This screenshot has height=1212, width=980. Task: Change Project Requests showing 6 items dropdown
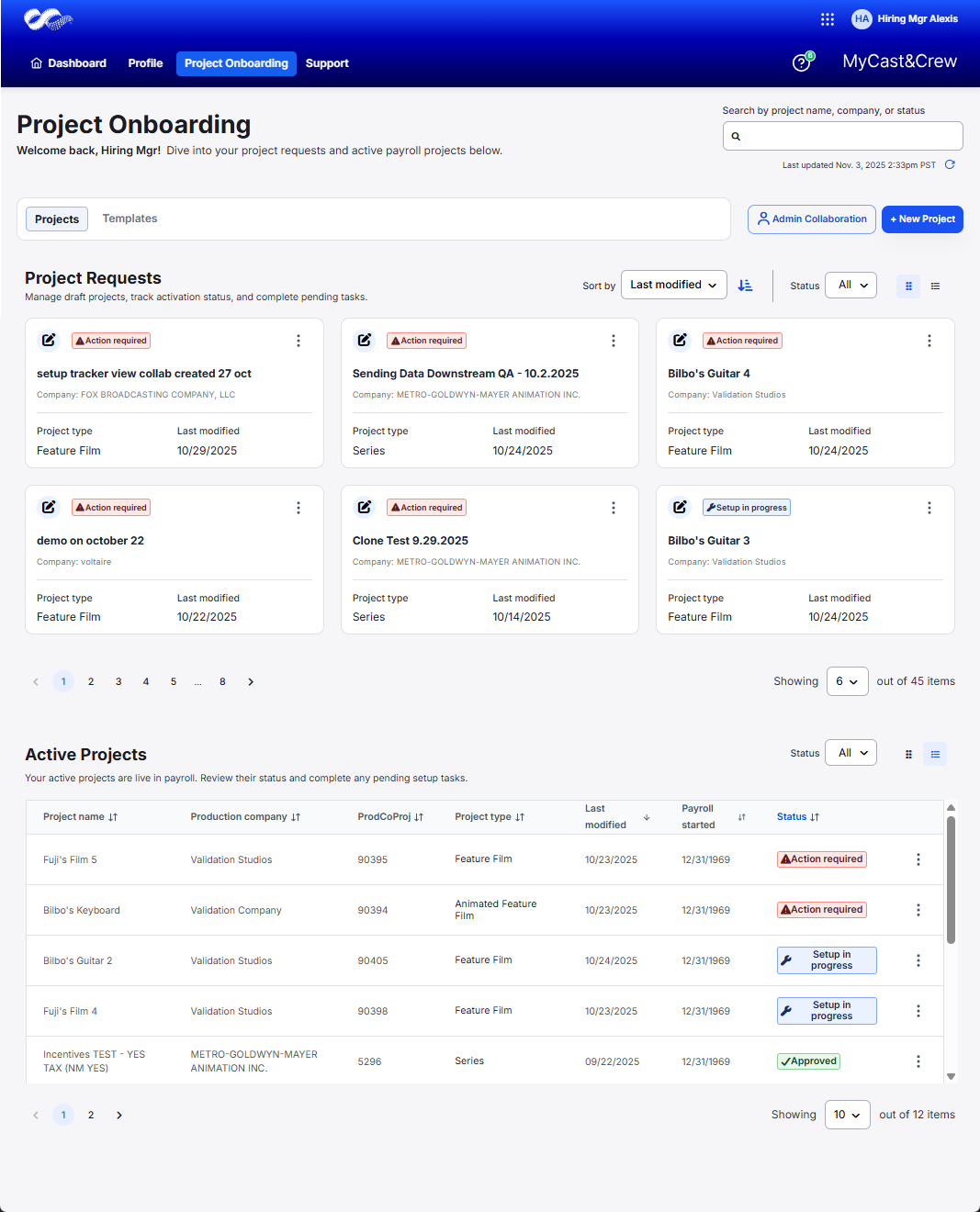(847, 681)
